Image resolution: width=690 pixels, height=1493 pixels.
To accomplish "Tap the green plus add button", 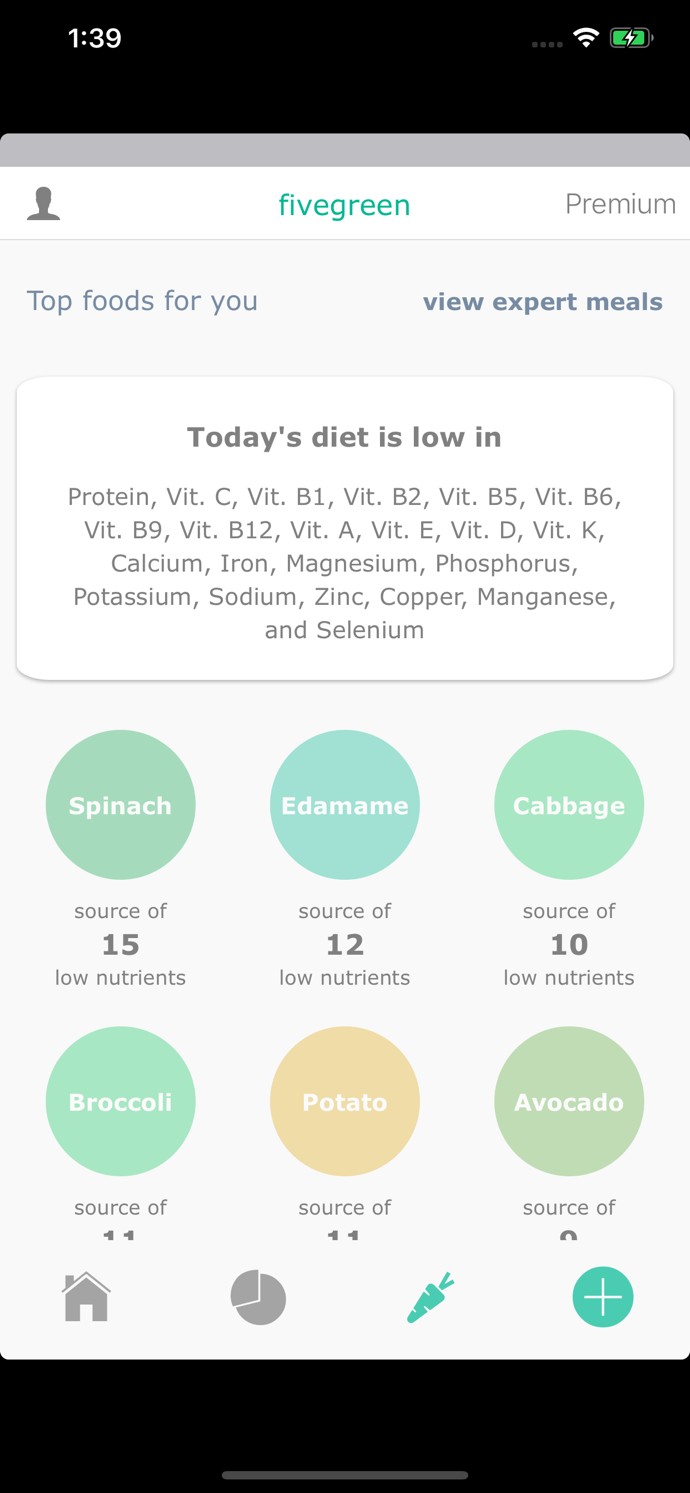I will tap(603, 1297).
